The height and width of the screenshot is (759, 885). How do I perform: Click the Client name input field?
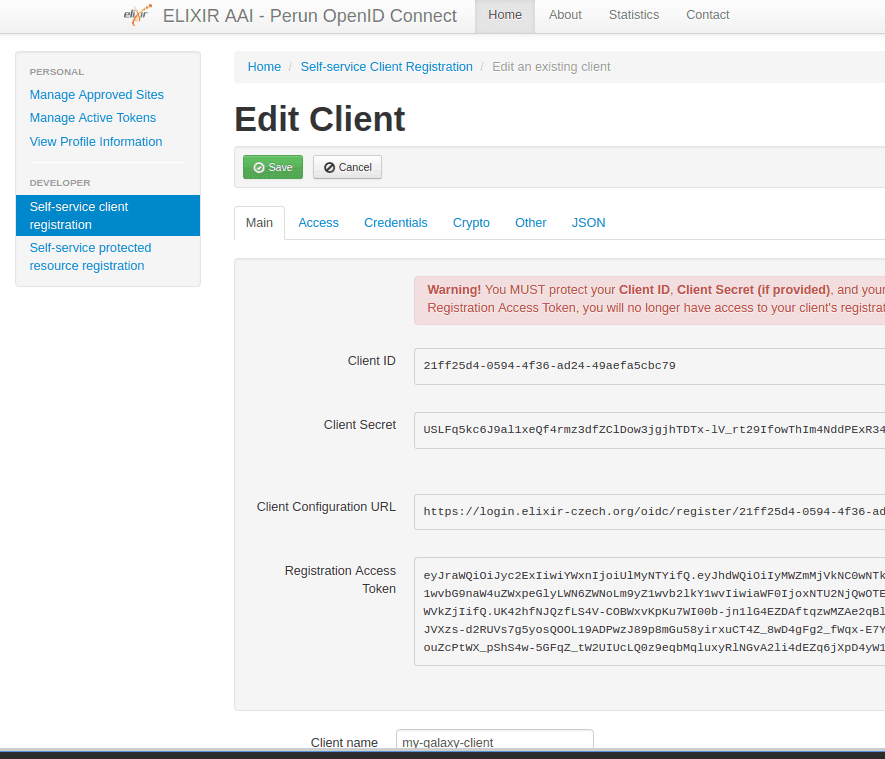494,742
